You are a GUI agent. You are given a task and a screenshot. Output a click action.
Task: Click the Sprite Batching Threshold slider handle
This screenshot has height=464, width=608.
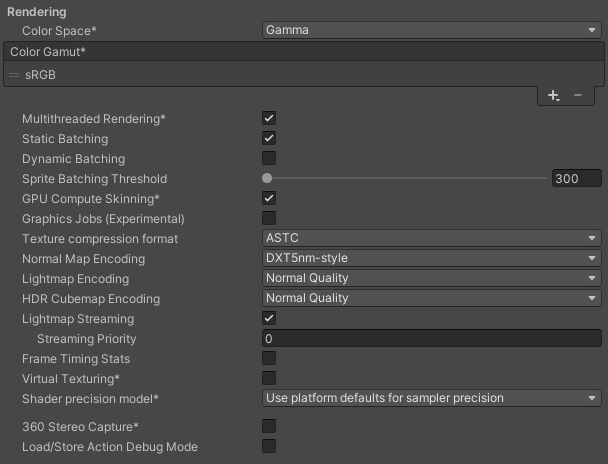pos(267,179)
